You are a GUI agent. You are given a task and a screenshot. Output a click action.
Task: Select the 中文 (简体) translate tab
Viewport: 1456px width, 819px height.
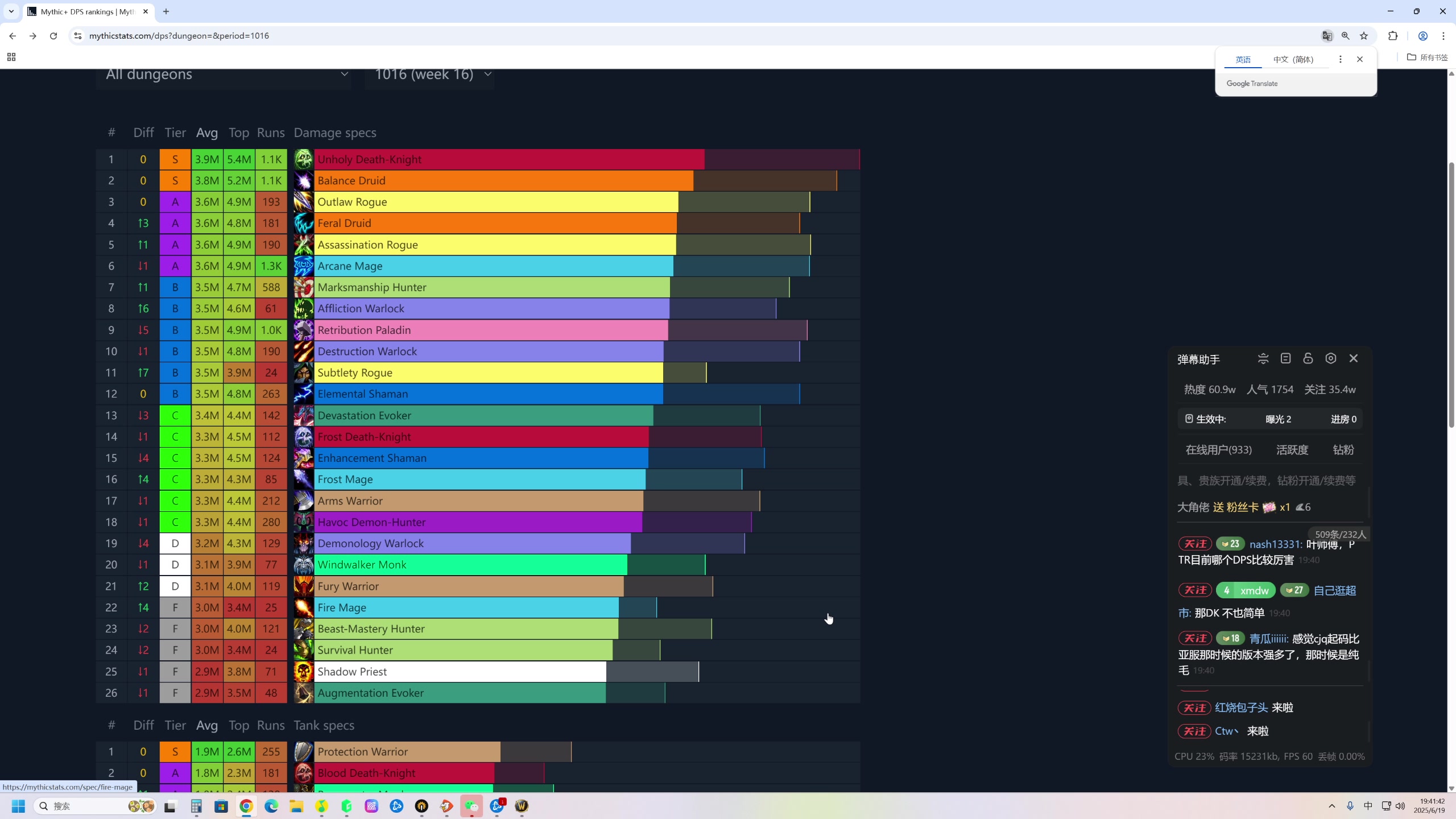coord(1293,60)
